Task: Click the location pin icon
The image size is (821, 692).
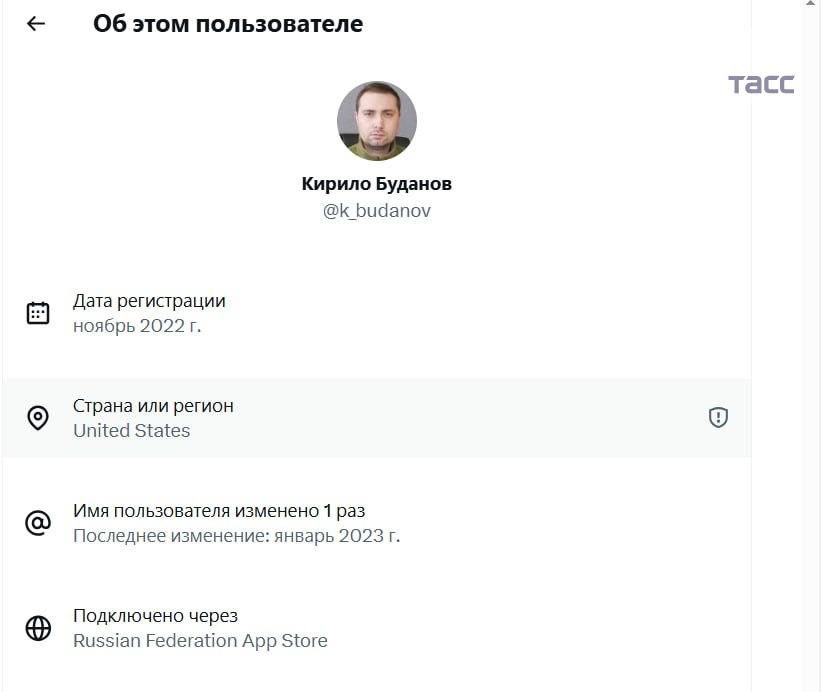Action: 38,418
